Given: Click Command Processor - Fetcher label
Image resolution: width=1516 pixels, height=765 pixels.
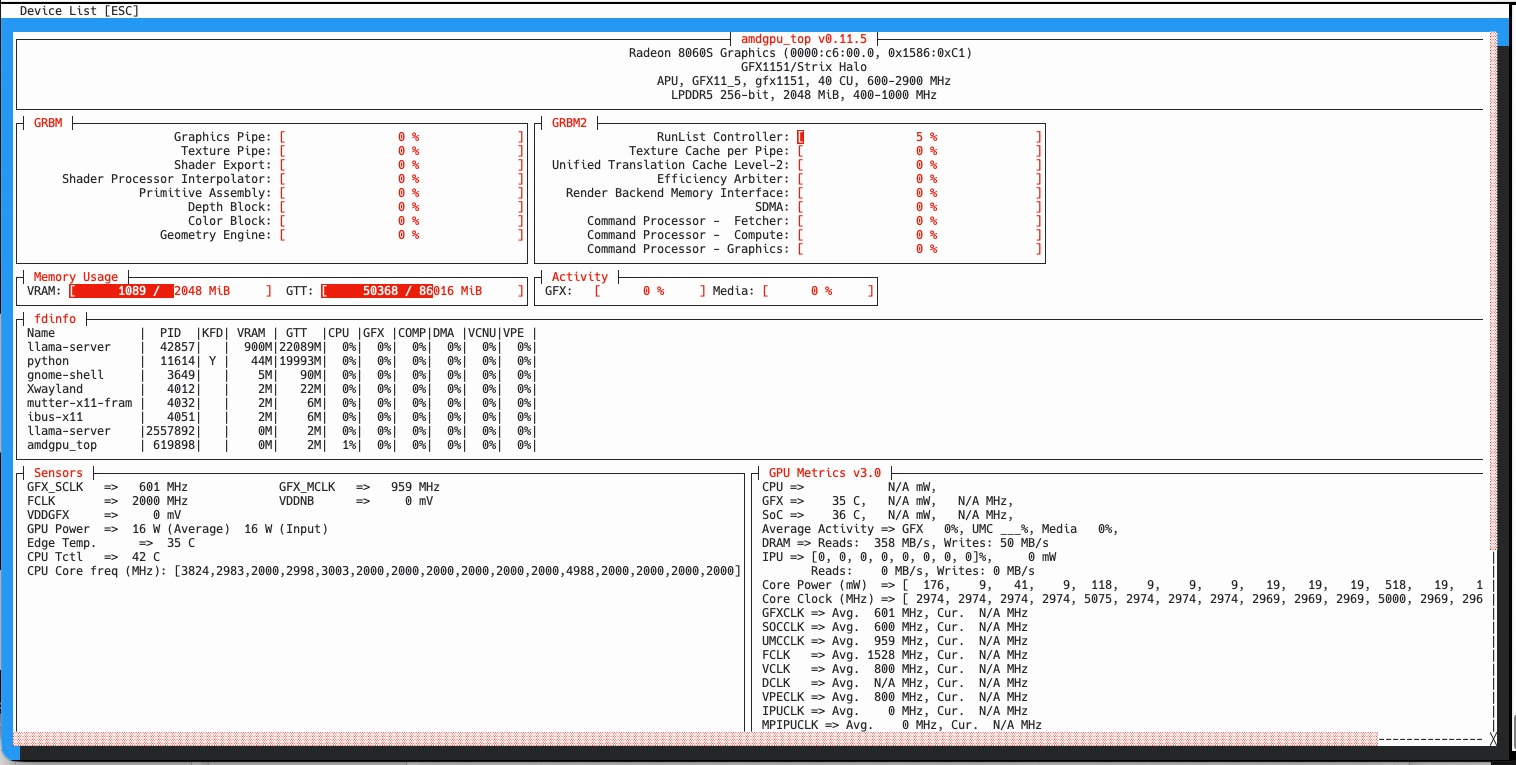Looking at the screenshot, I should click(x=687, y=221).
